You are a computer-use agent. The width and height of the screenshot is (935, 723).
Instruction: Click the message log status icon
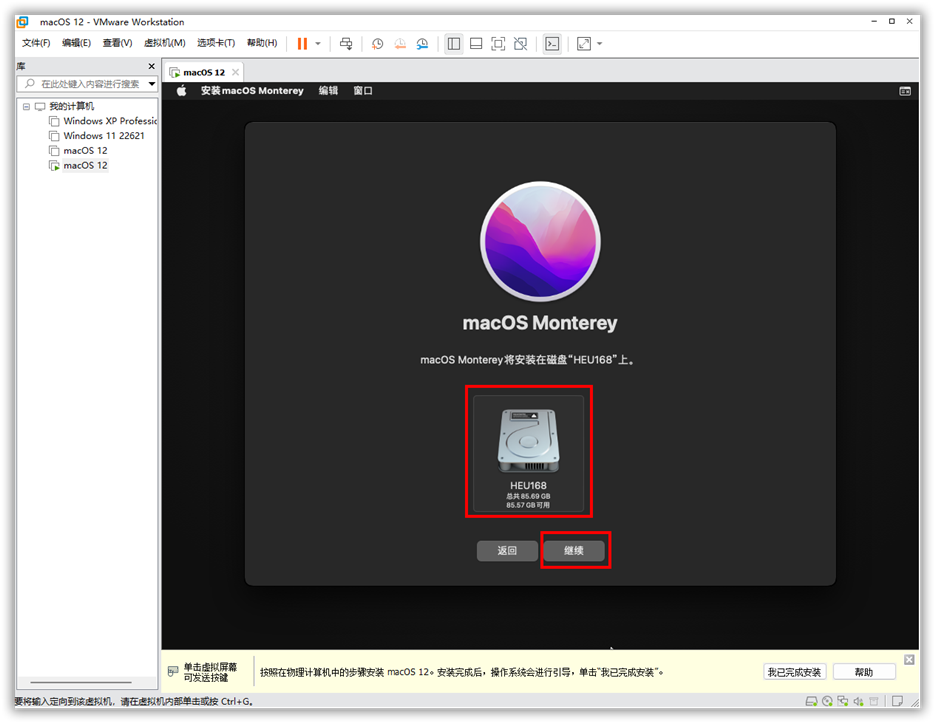(x=897, y=702)
